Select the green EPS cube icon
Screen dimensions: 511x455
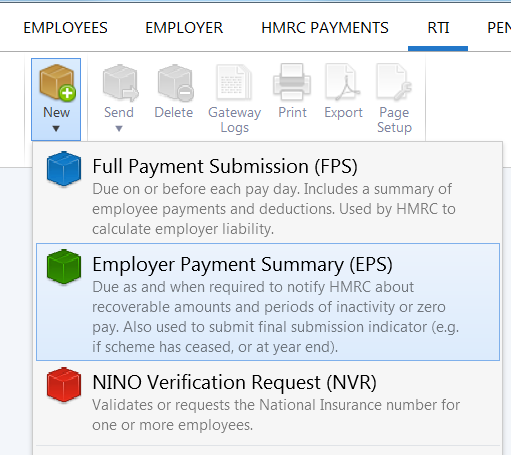(x=64, y=266)
